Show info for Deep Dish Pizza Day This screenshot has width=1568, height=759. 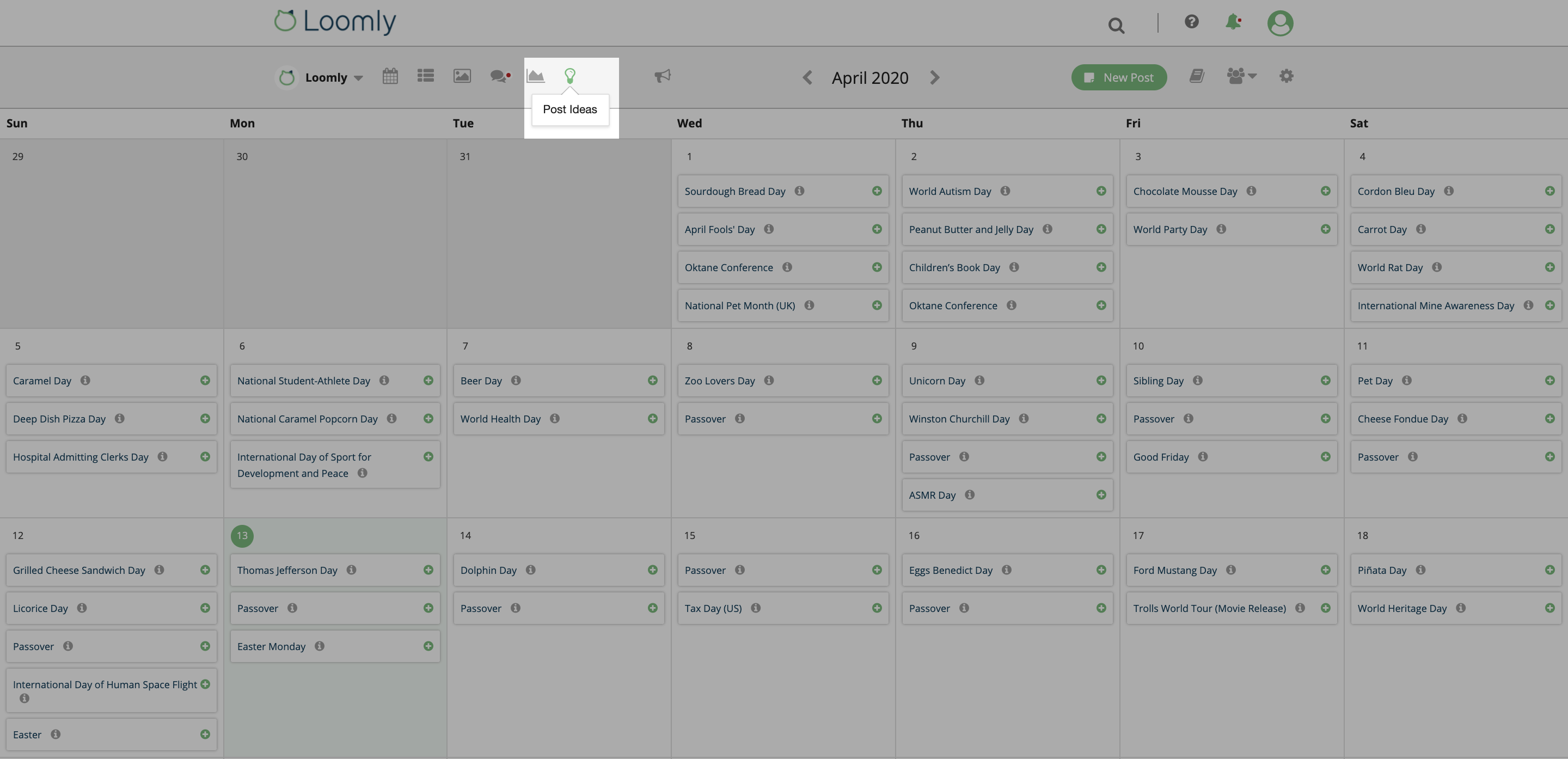click(119, 419)
